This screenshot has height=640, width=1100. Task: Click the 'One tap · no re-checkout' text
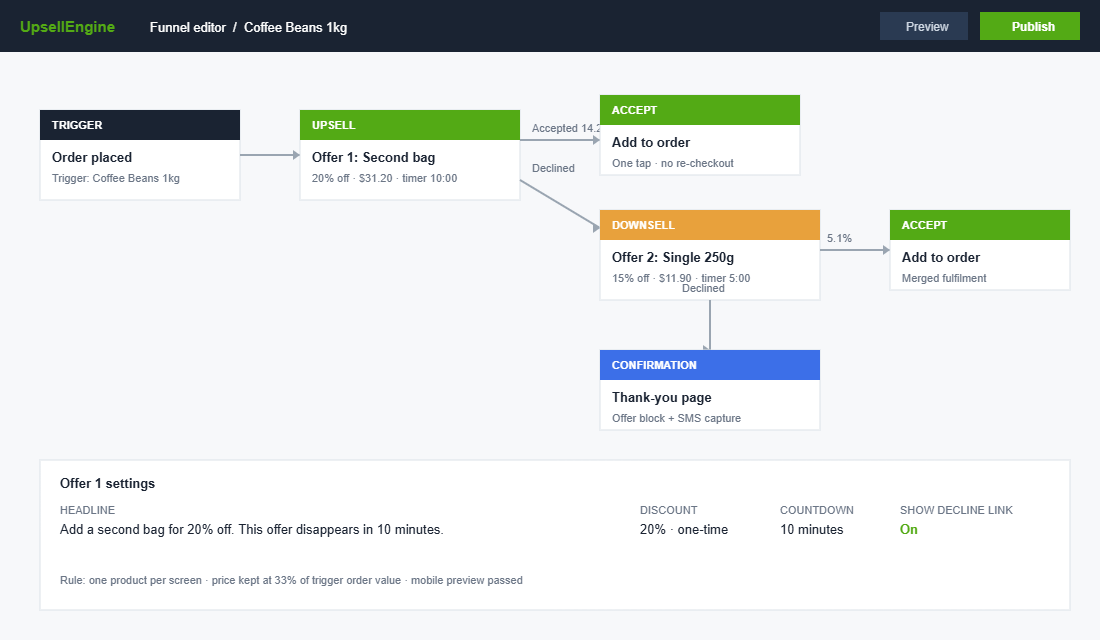673,163
